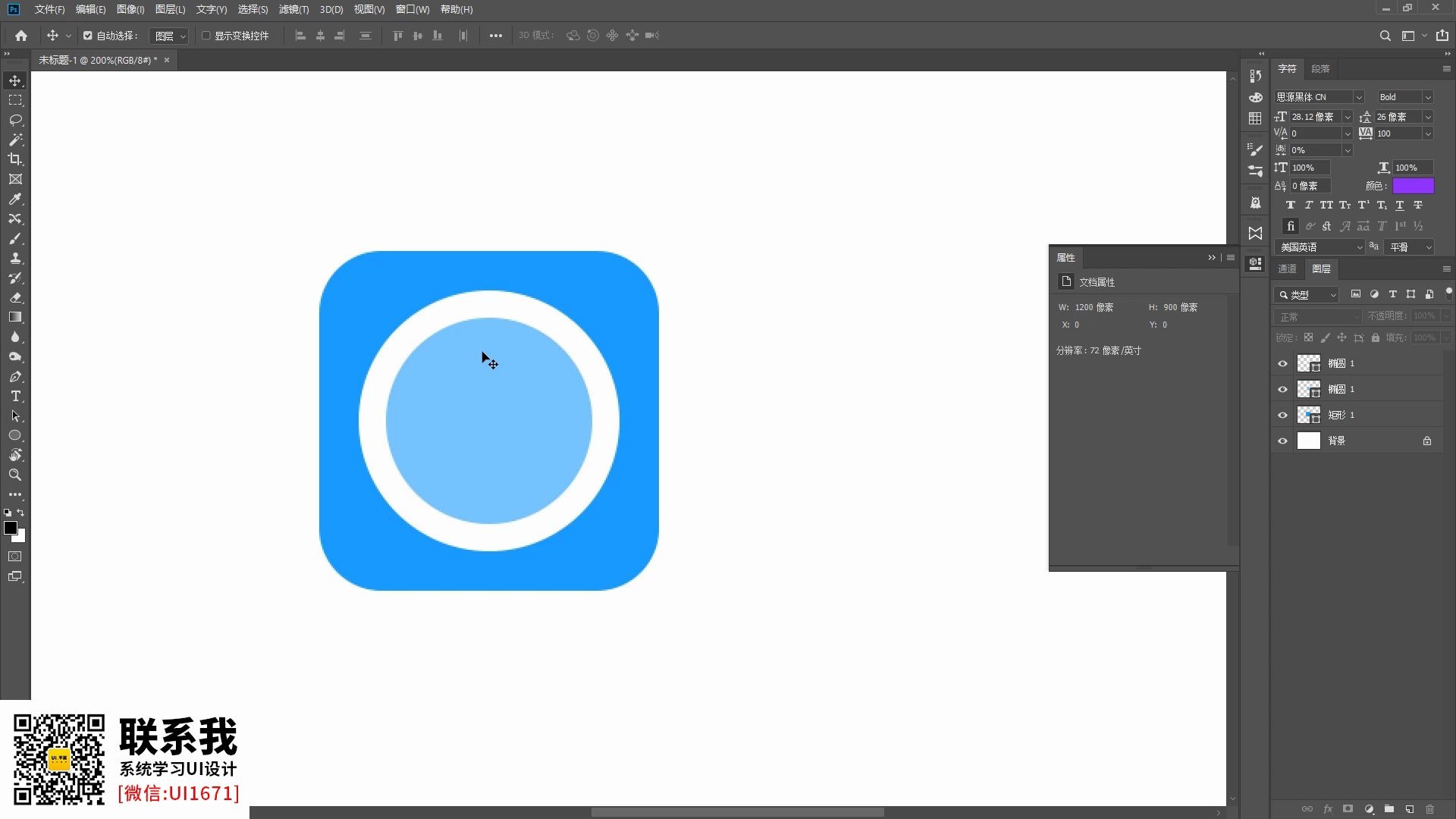The image size is (1456, 819).
Task: Select the Horizontal Type tool
Action: click(x=15, y=396)
